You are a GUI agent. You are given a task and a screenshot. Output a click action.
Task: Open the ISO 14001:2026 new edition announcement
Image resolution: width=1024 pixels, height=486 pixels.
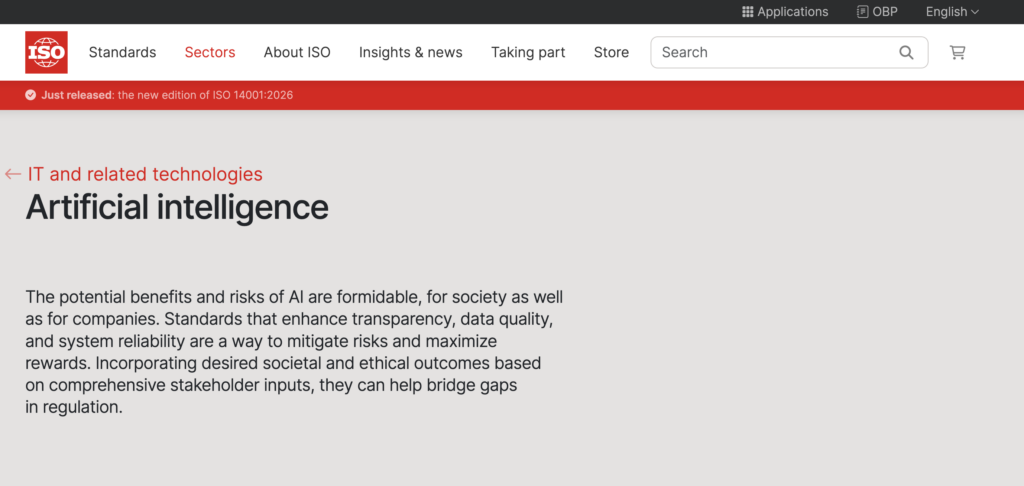point(204,95)
